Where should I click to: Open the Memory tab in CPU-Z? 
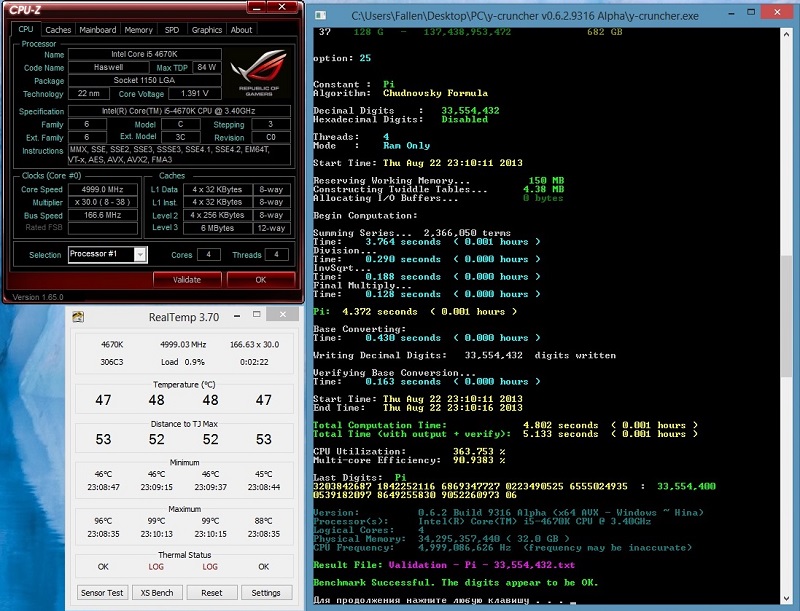[138, 30]
